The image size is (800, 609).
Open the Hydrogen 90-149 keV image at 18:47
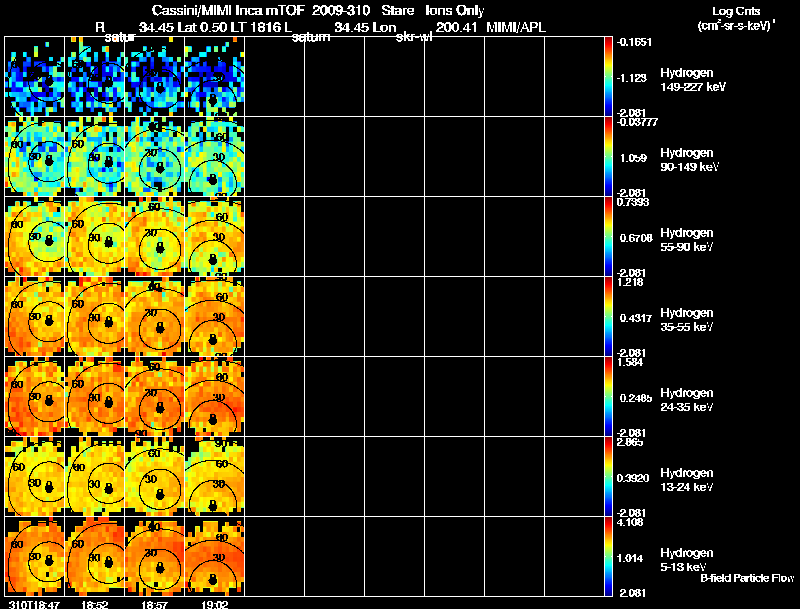point(35,157)
